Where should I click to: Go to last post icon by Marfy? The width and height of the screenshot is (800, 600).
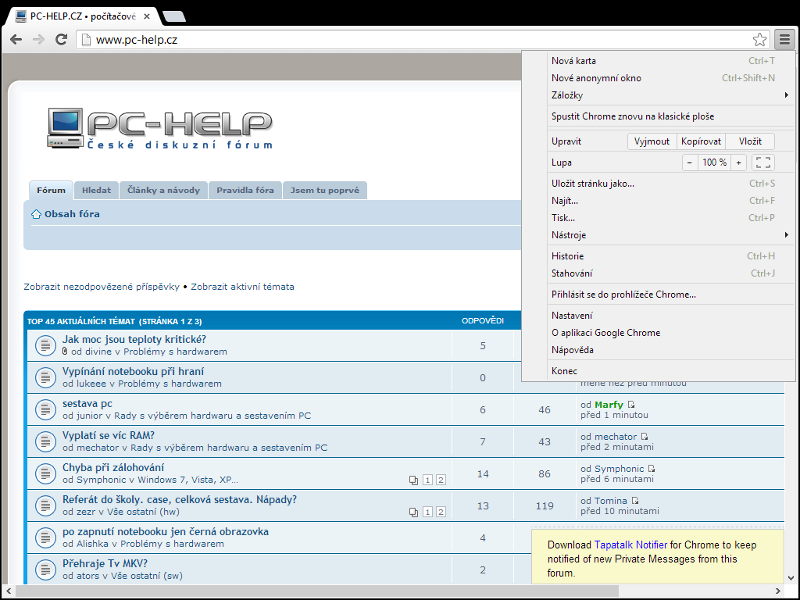[x=631, y=405]
